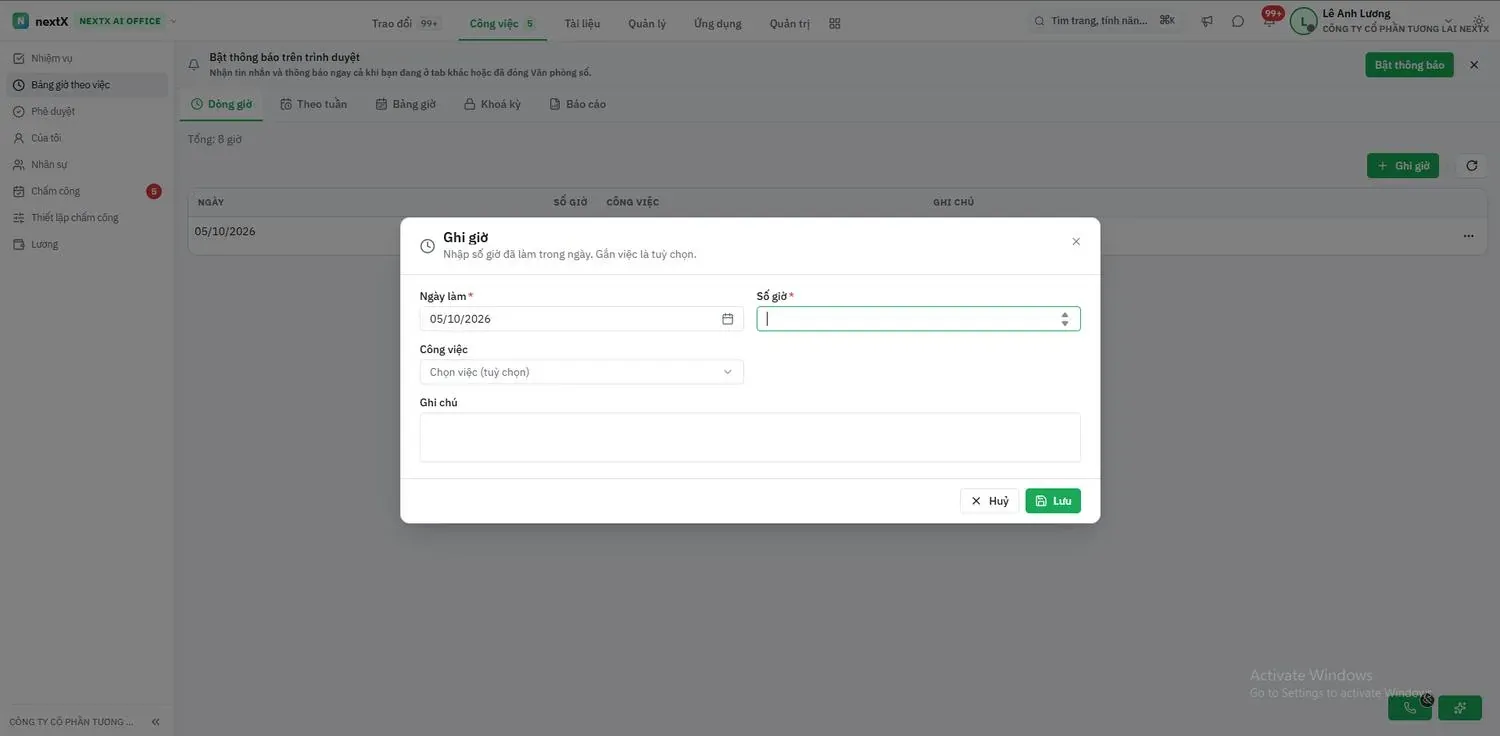Increase Số giờ with the up stepper
This screenshot has width=1500, height=736.
pyautogui.click(x=1064, y=314)
